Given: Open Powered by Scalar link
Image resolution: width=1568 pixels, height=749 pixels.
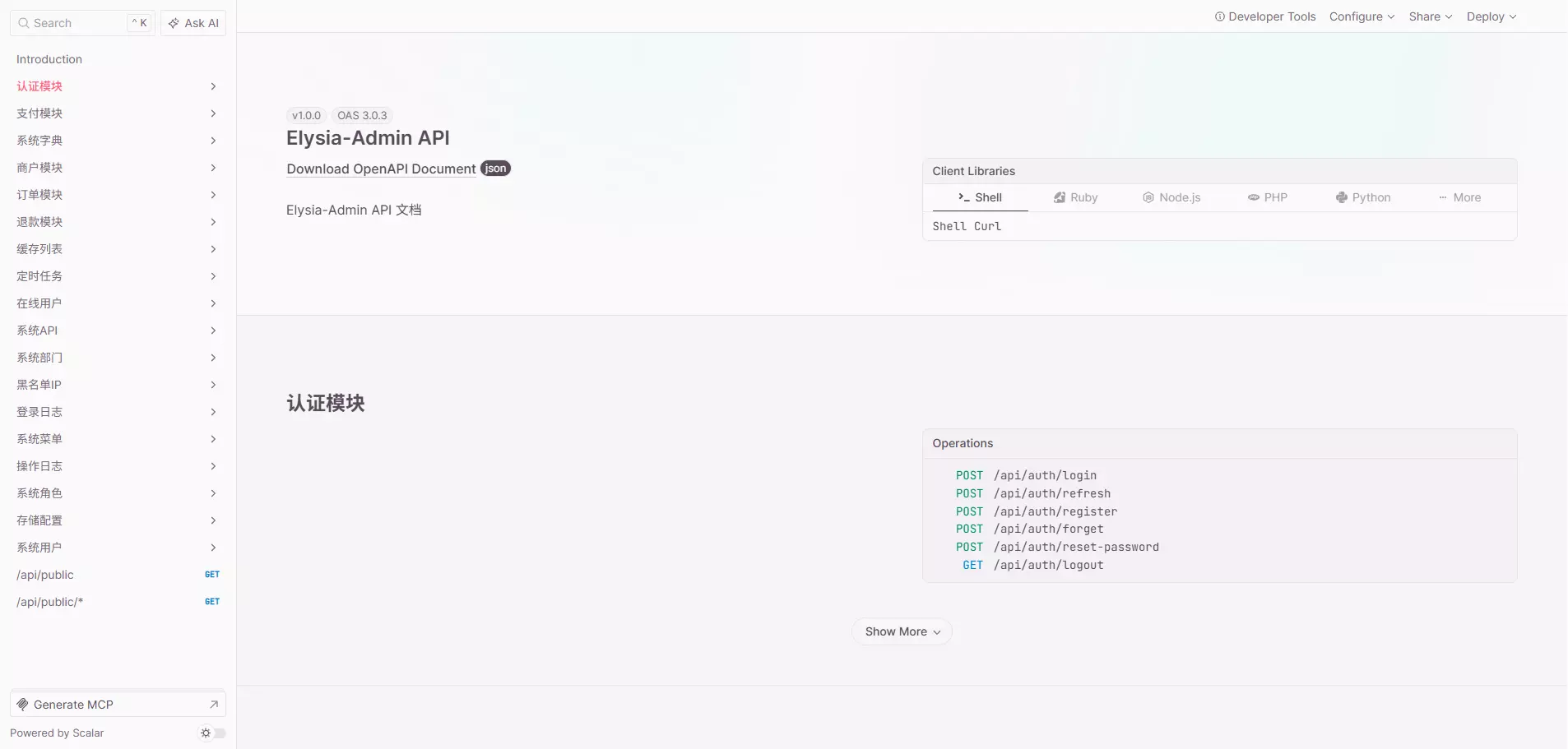Looking at the screenshot, I should pyautogui.click(x=57, y=733).
